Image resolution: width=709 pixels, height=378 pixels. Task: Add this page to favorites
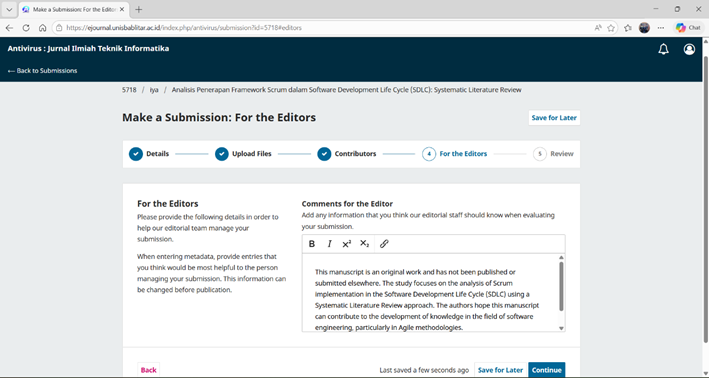click(x=611, y=28)
